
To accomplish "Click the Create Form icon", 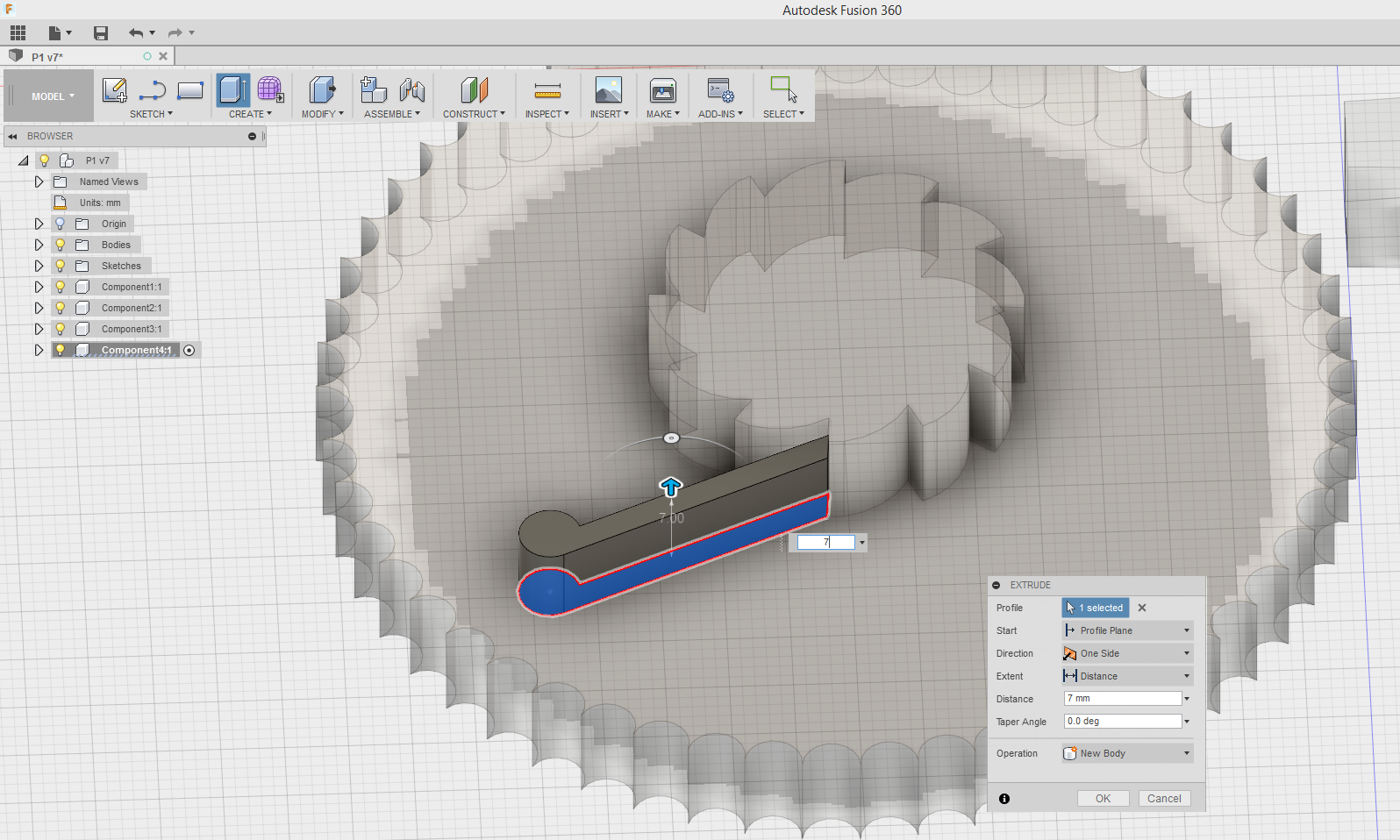I will pos(270,89).
